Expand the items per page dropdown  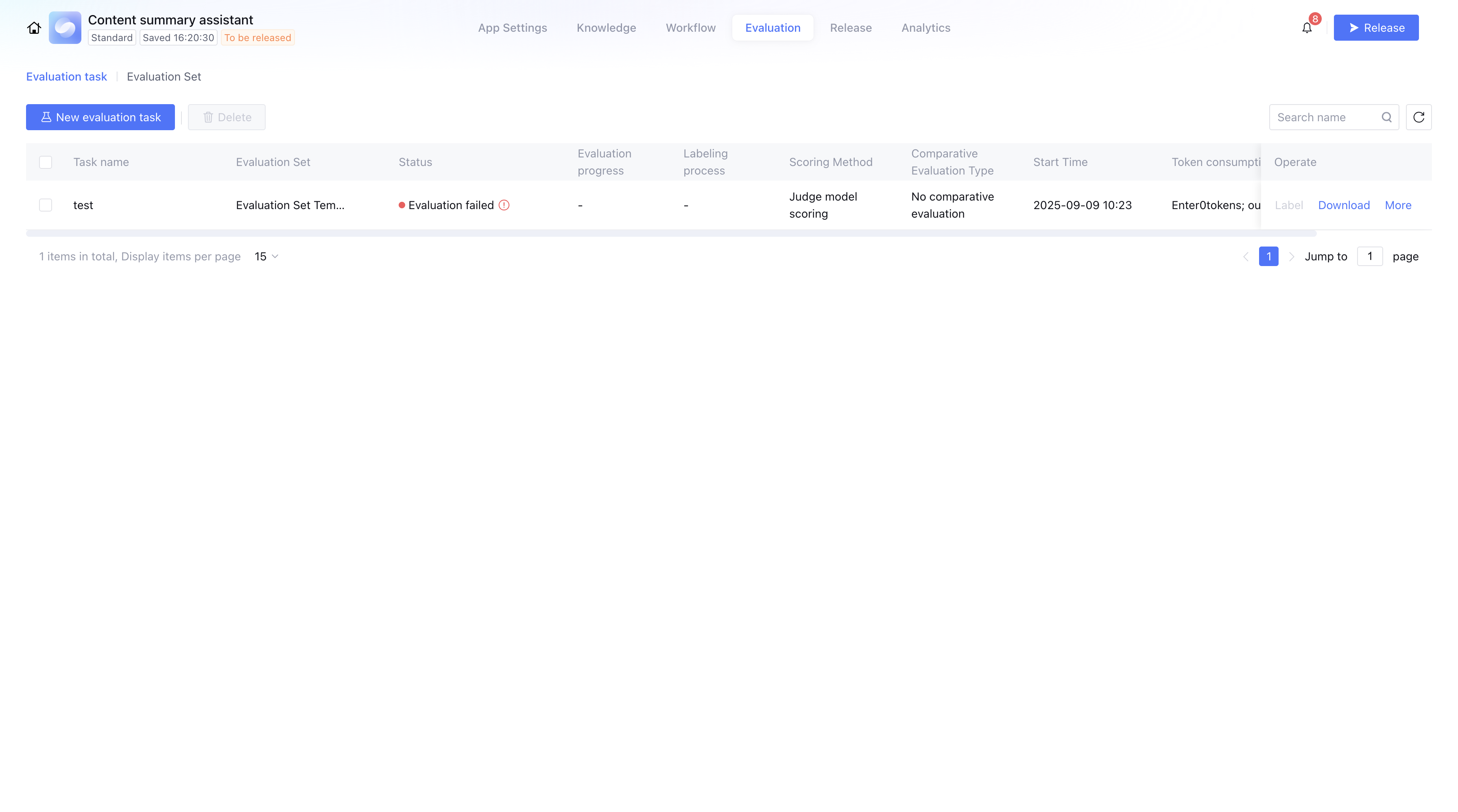(266, 256)
